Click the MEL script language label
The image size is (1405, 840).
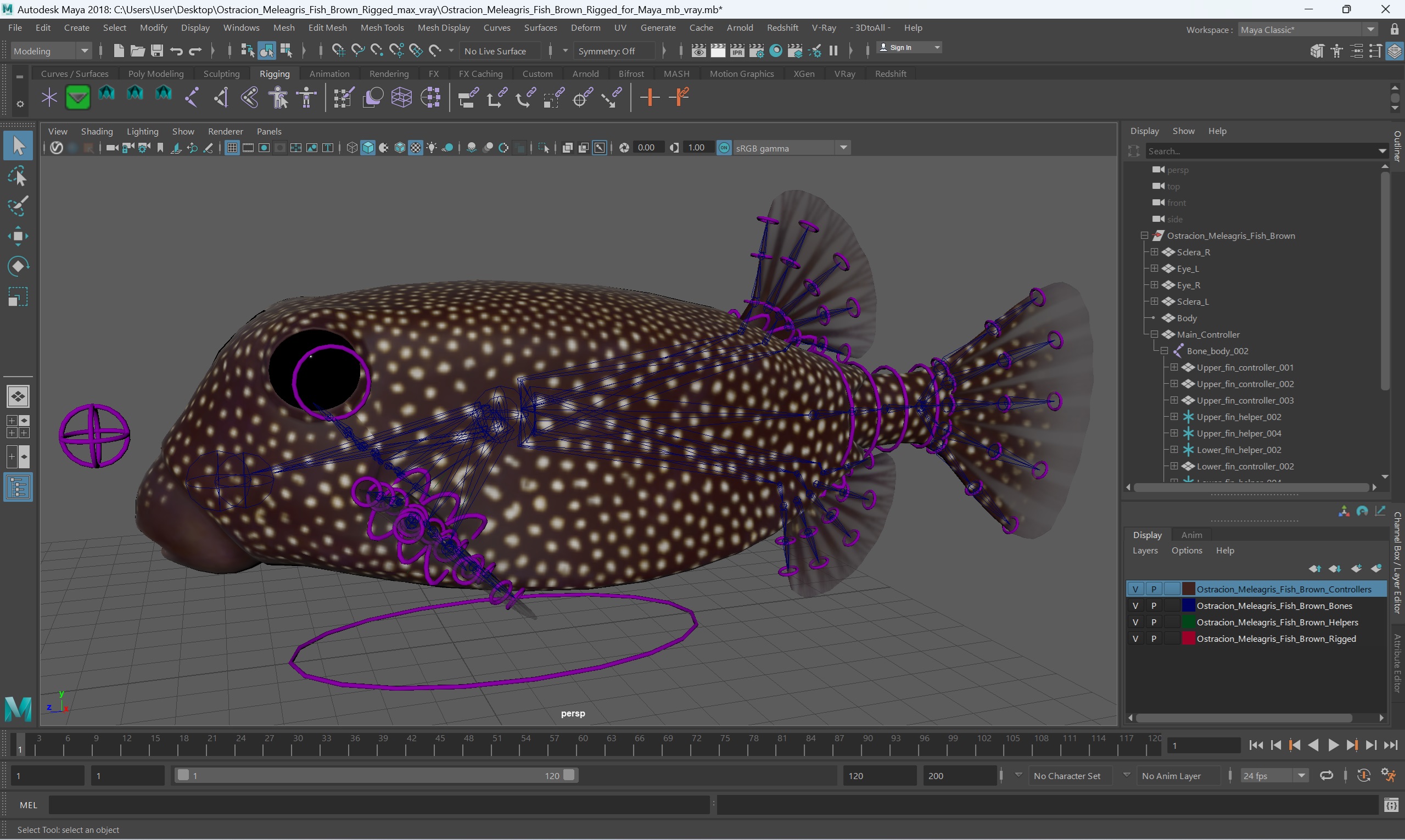coord(29,804)
